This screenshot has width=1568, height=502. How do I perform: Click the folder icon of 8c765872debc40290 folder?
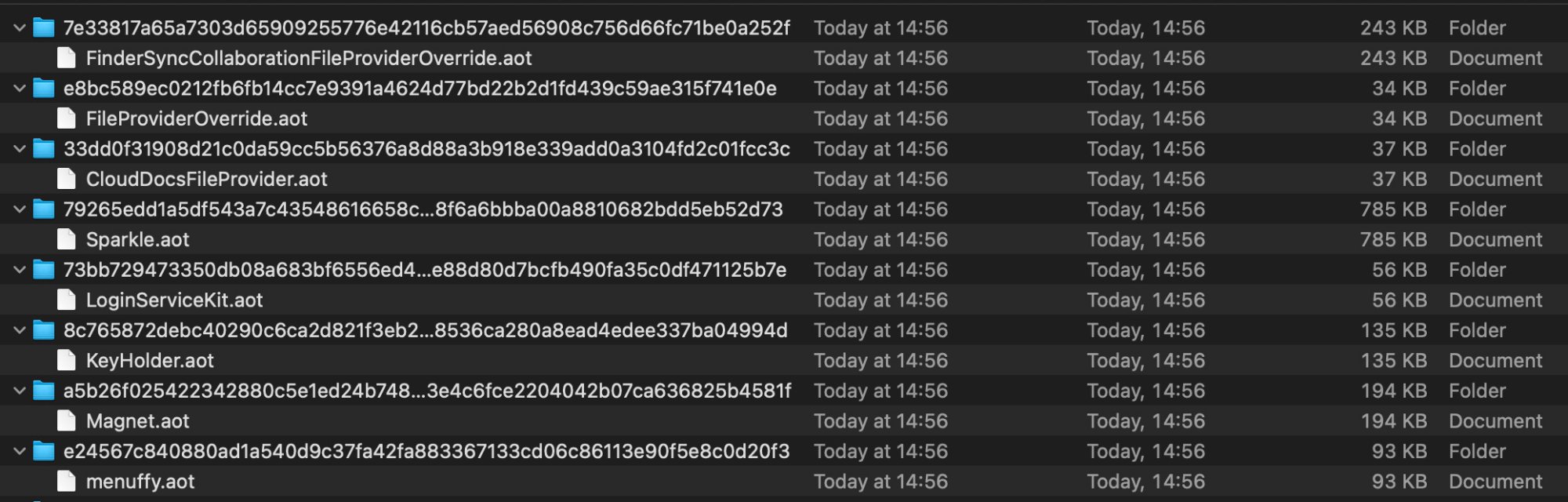click(44, 330)
